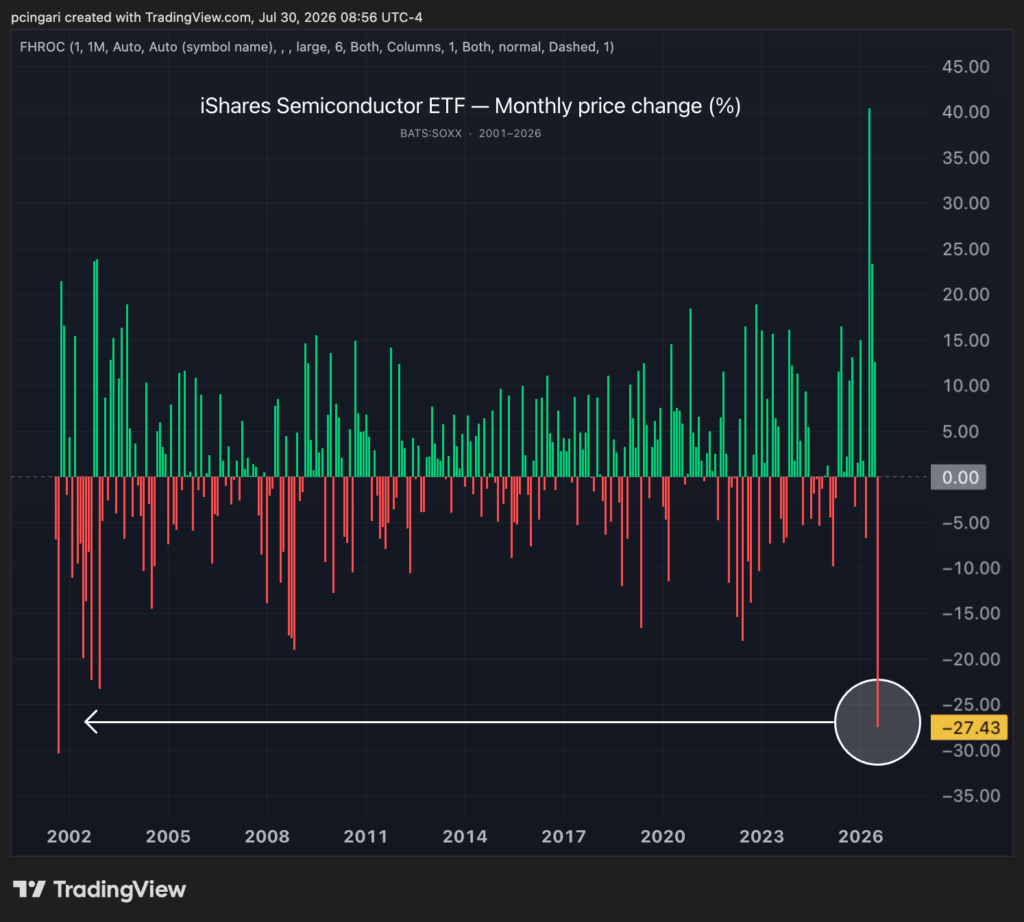The height and width of the screenshot is (922, 1024).
Task: Click the 2014 time axis label
Action: pyautogui.click(x=465, y=836)
